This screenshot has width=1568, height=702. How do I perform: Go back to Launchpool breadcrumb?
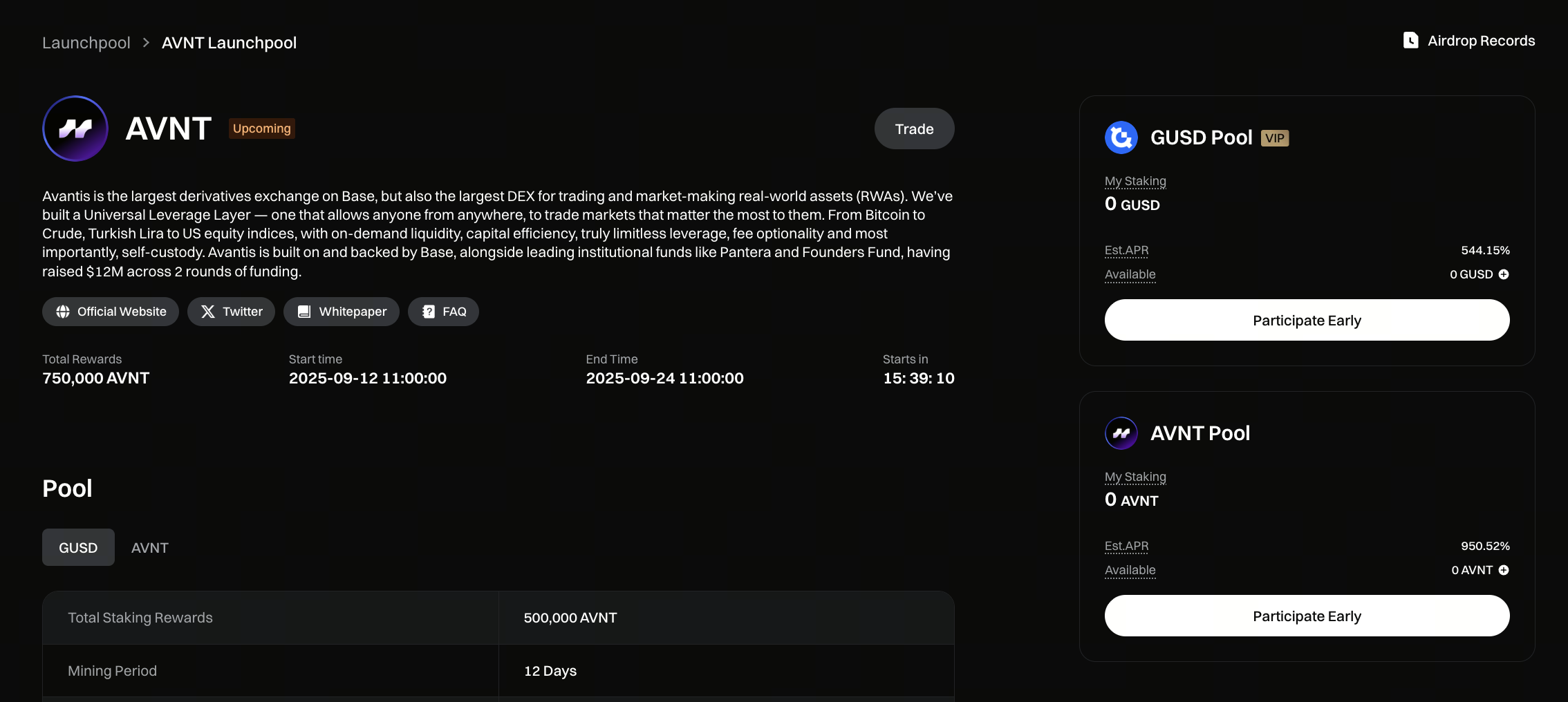click(86, 43)
